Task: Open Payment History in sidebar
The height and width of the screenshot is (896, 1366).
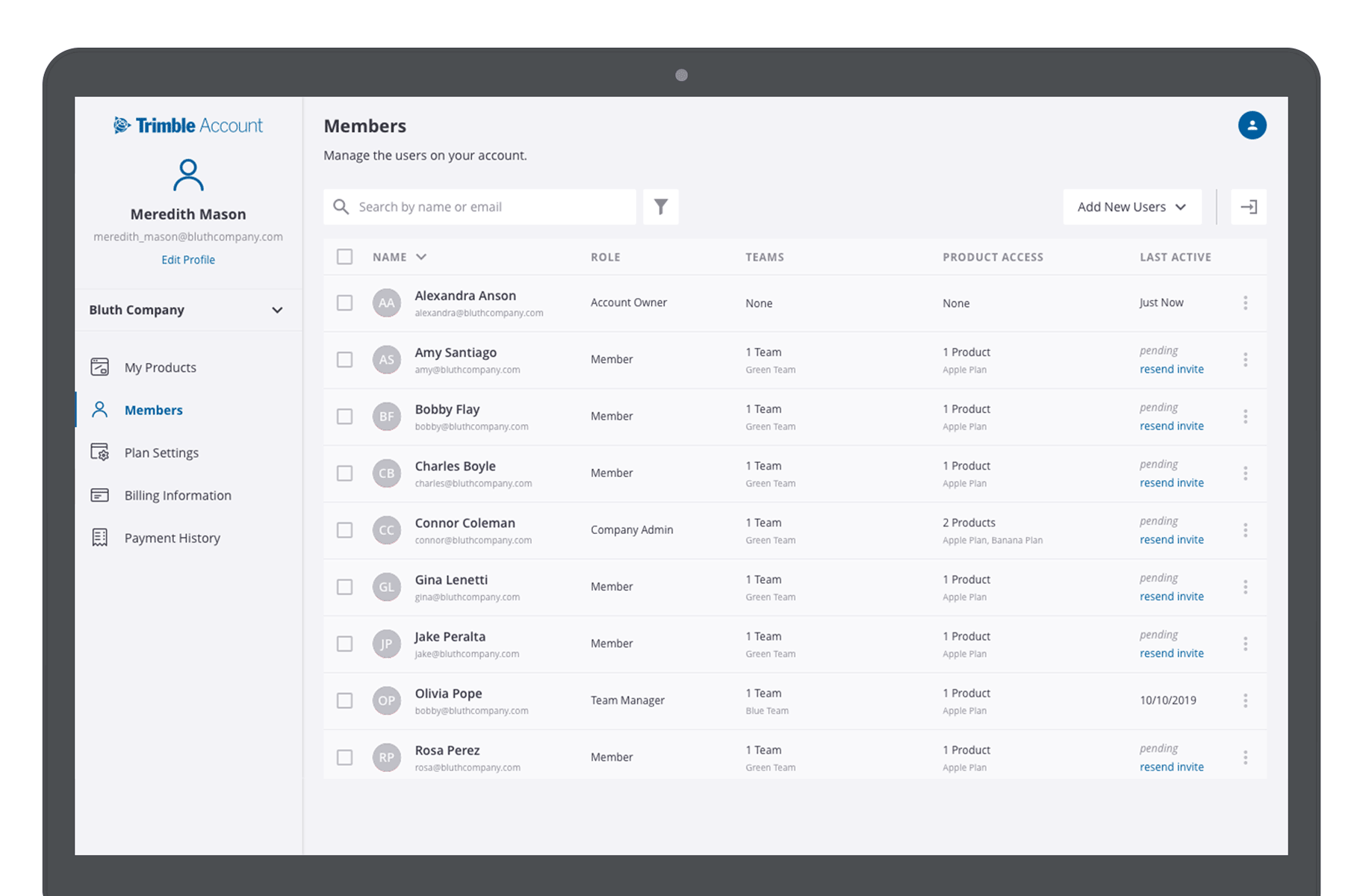Action: (x=172, y=538)
